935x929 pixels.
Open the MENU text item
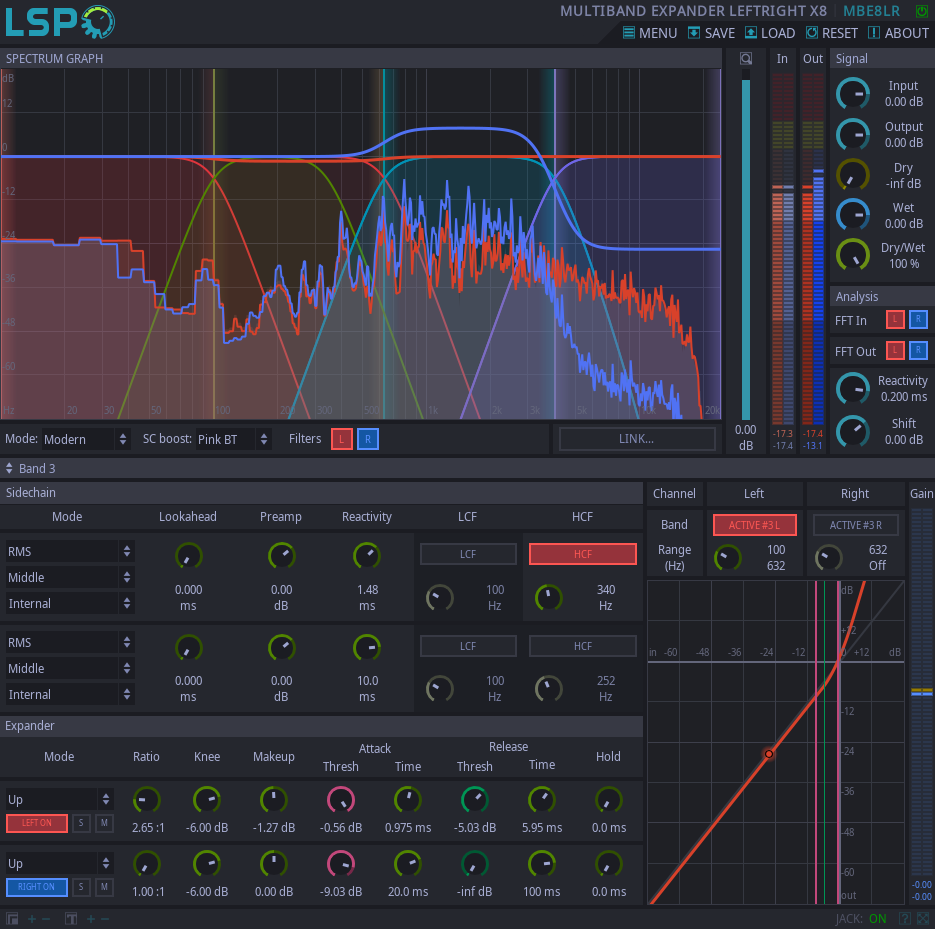coord(658,33)
